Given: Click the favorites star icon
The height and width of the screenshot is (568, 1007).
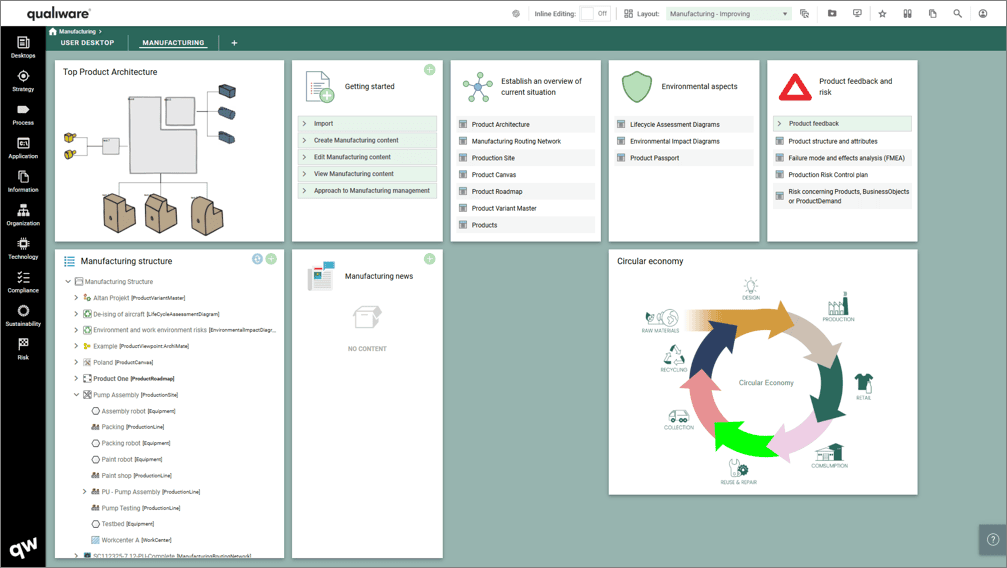Looking at the screenshot, I should (882, 14).
